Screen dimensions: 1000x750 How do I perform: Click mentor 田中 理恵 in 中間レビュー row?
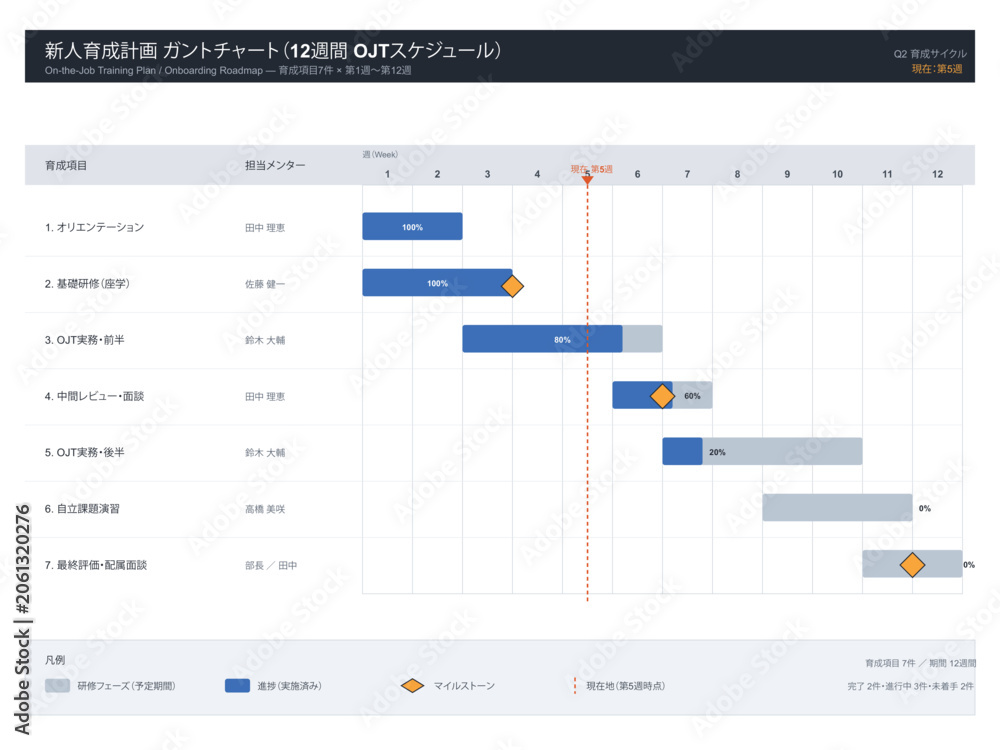265,396
